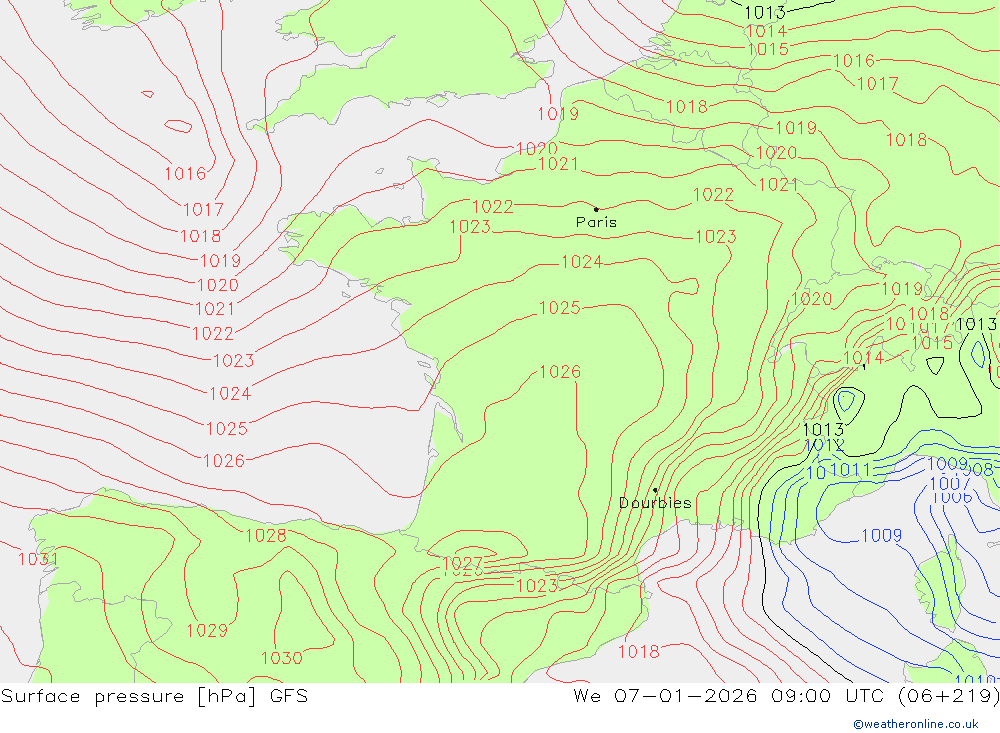
Task: Click the red 1027 isobar label
Action: [x=462, y=563]
